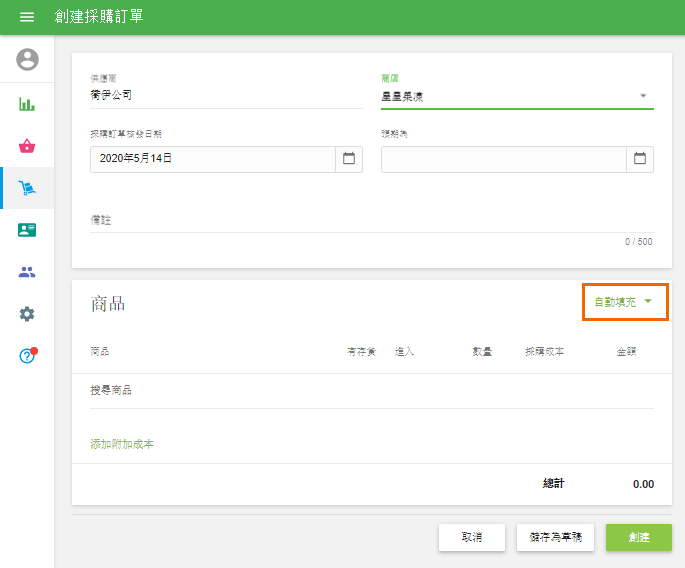Click the supplier field 衛伊公司

226,95
